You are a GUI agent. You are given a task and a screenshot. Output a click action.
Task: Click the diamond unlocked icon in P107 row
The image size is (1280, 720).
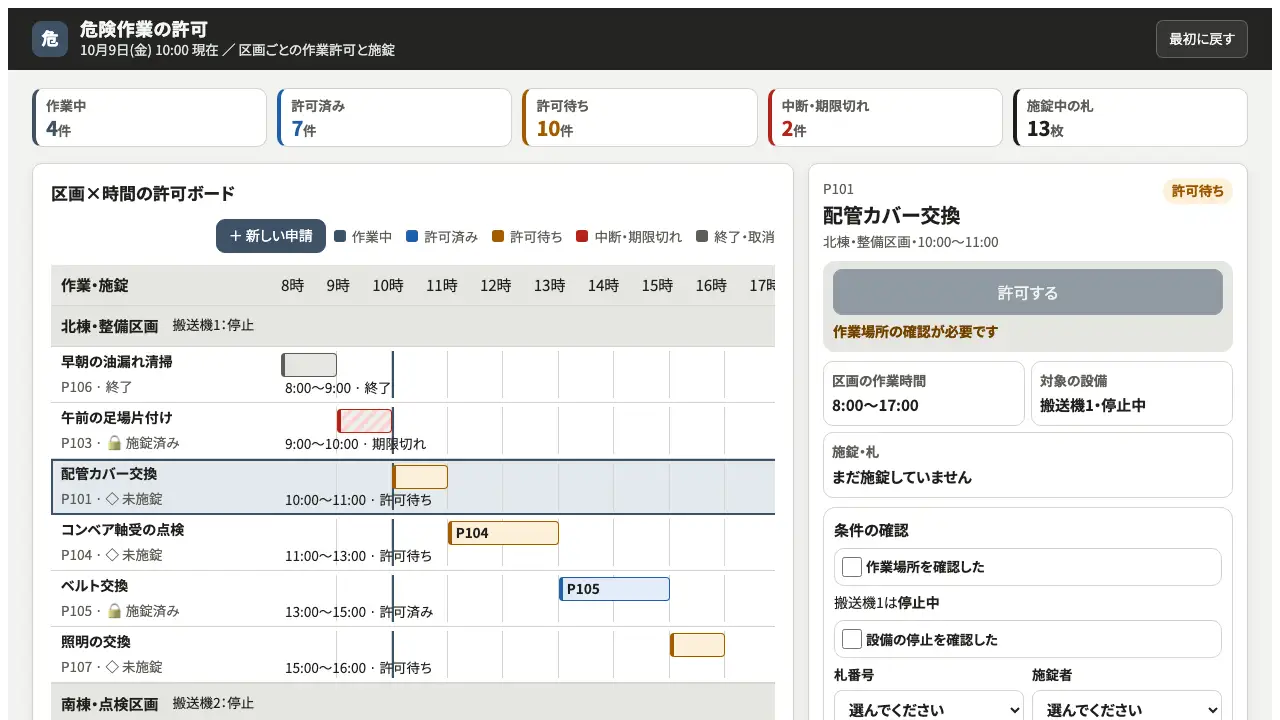coord(112,667)
